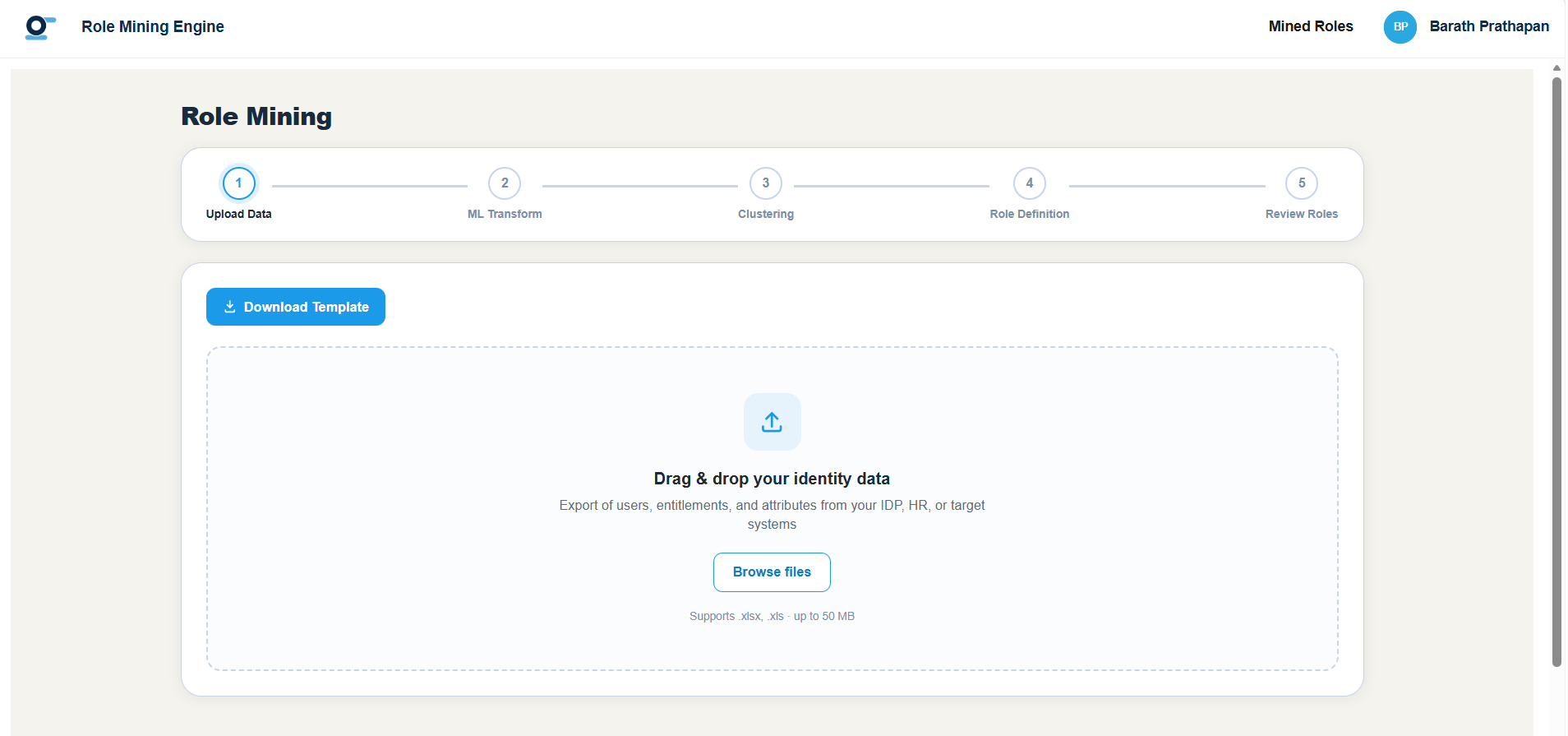Click the Browse files button
1568x736 pixels.
tap(772, 572)
